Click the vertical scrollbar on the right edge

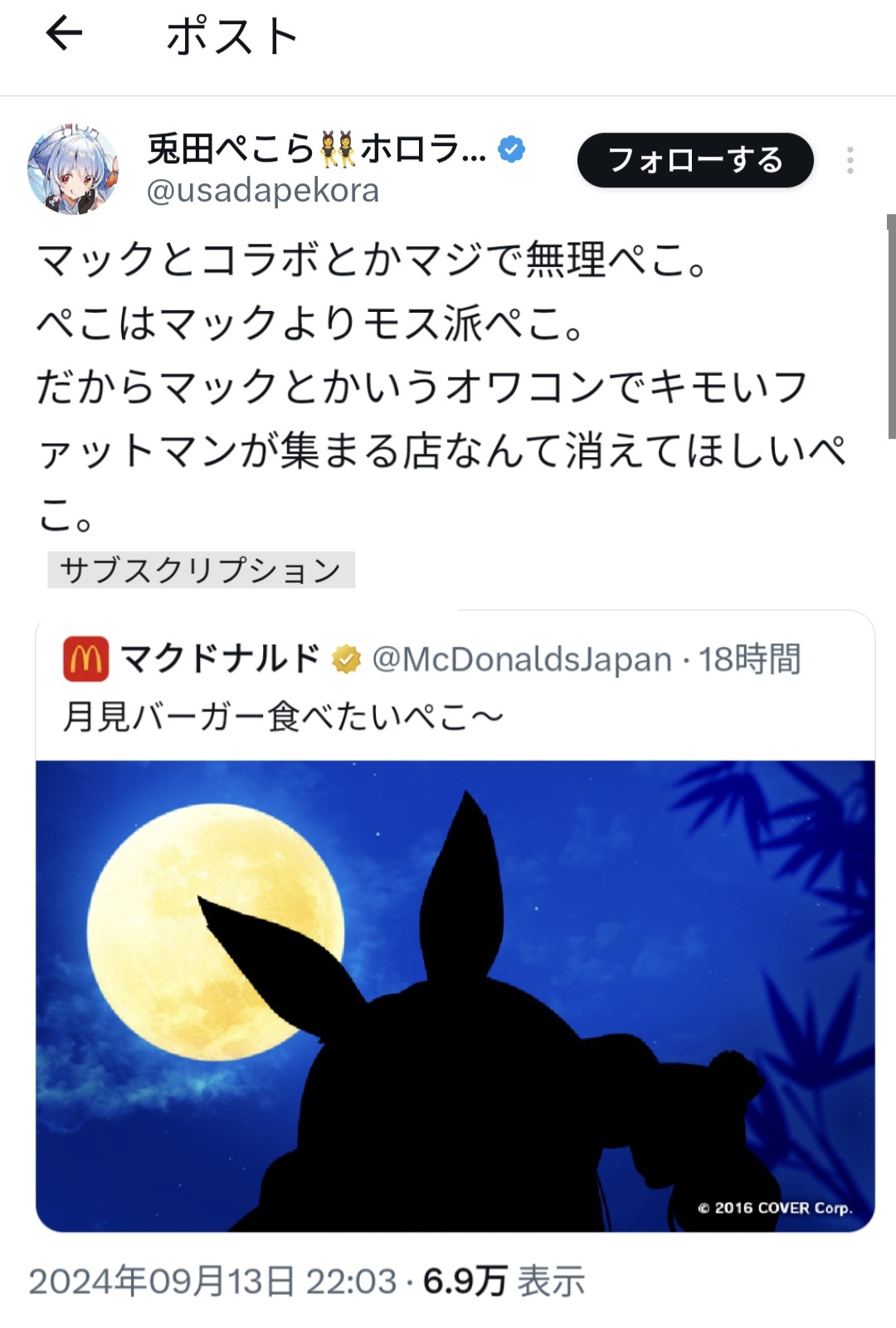[891, 326]
